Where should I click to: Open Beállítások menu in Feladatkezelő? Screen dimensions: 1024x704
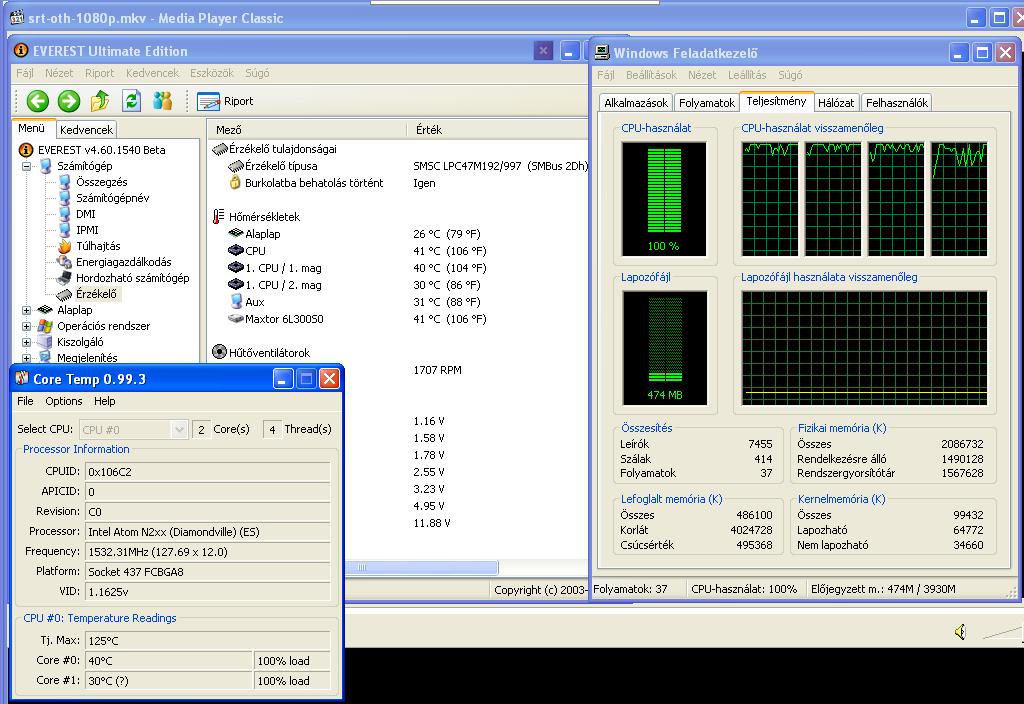(x=651, y=75)
